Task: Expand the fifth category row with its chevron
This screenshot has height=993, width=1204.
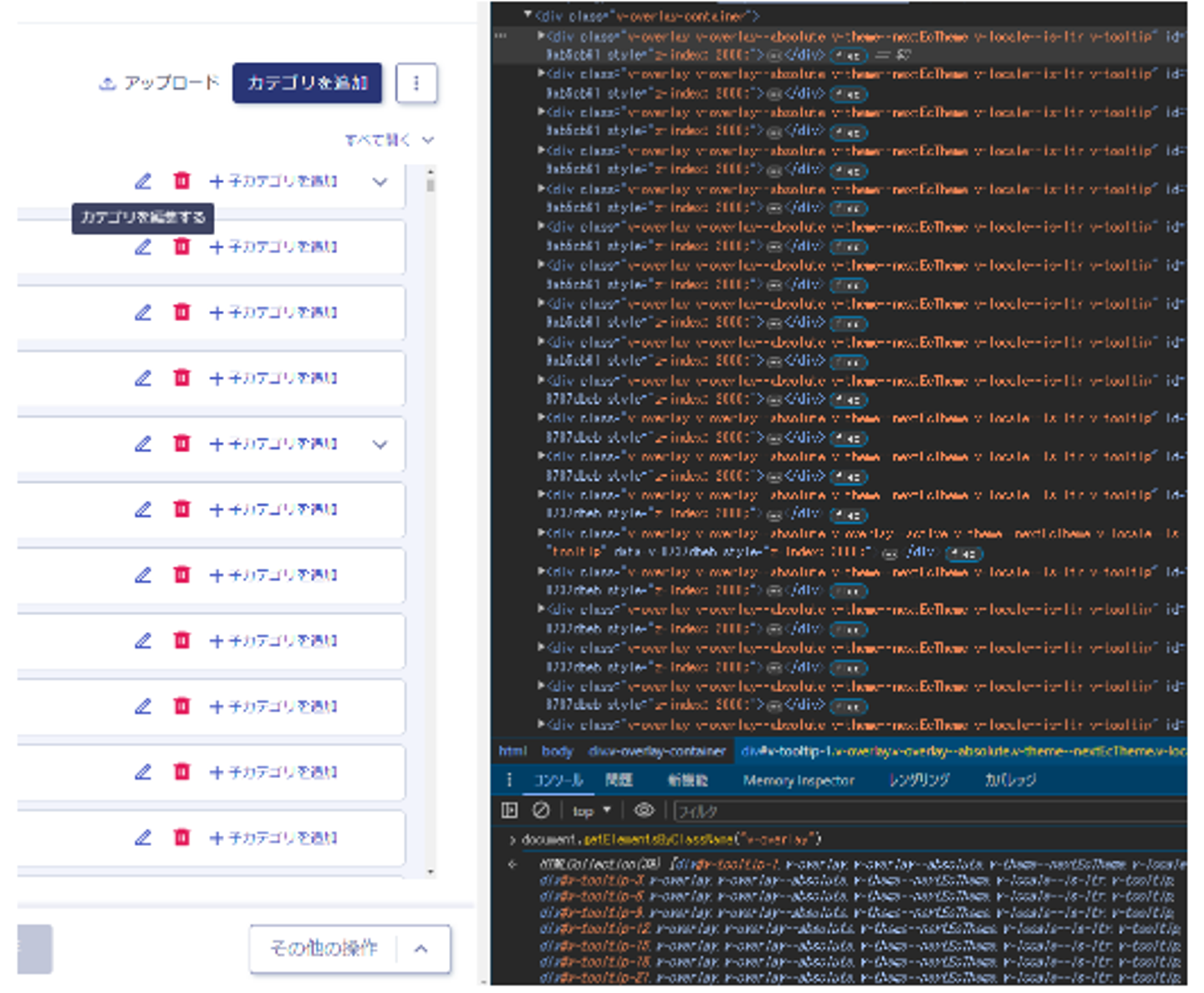Action: 380,444
